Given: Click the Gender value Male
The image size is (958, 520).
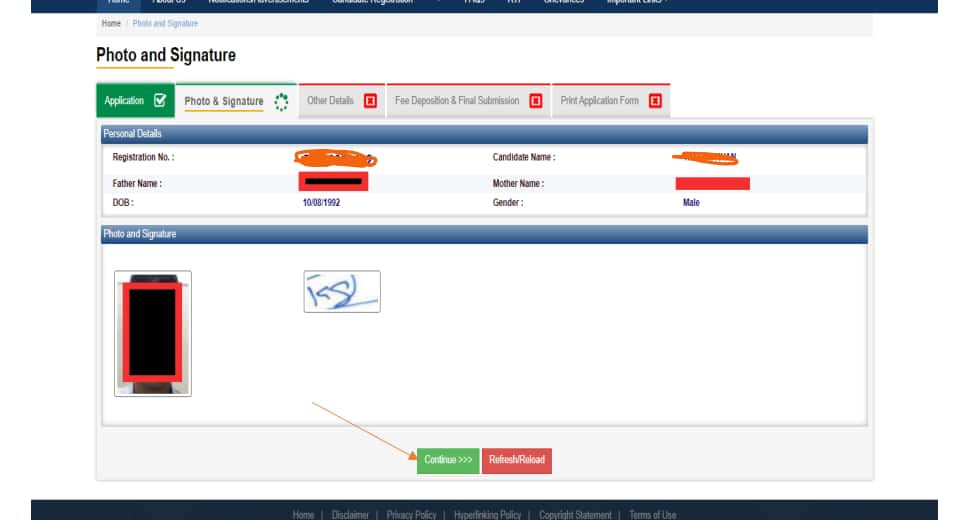Looking at the screenshot, I should tap(691, 202).
